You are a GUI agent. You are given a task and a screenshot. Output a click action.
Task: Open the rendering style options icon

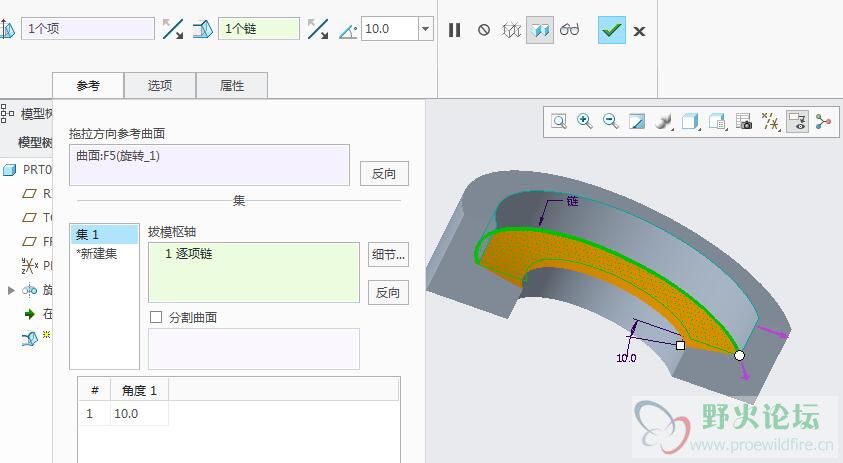click(x=664, y=122)
